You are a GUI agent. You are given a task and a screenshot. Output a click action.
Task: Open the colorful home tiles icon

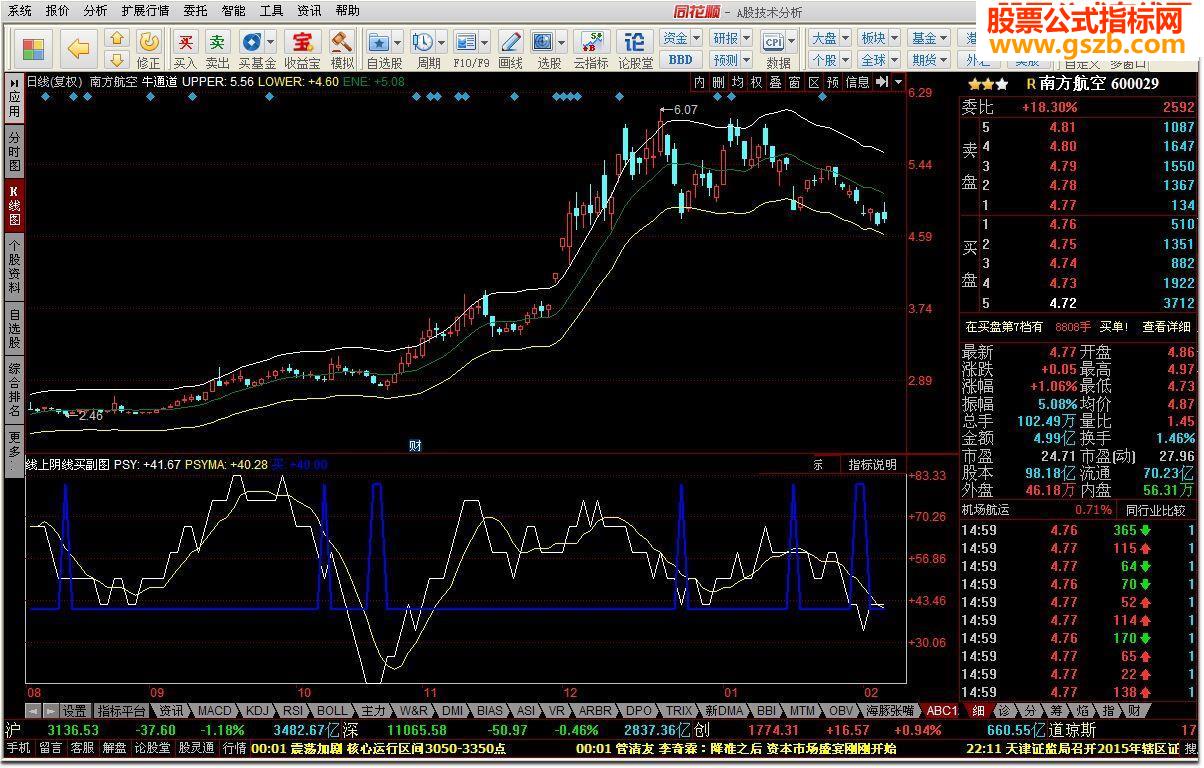click(x=33, y=48)
